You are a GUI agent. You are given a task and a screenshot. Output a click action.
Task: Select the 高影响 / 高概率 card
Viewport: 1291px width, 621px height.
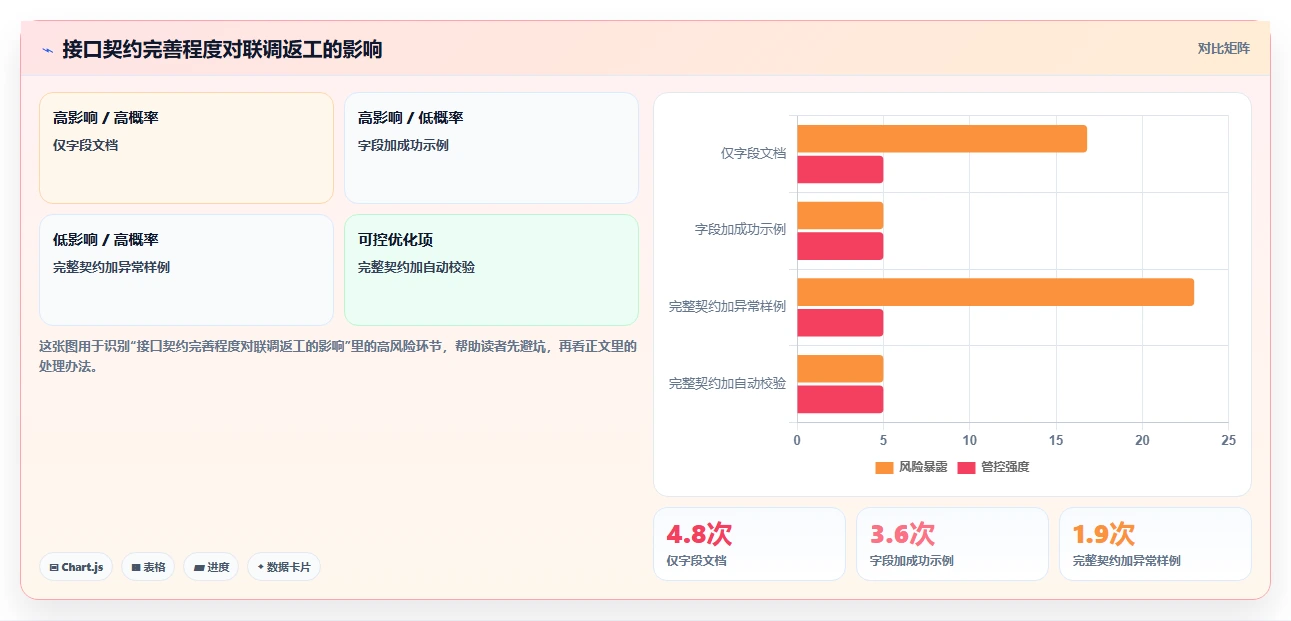pos(186,148)
